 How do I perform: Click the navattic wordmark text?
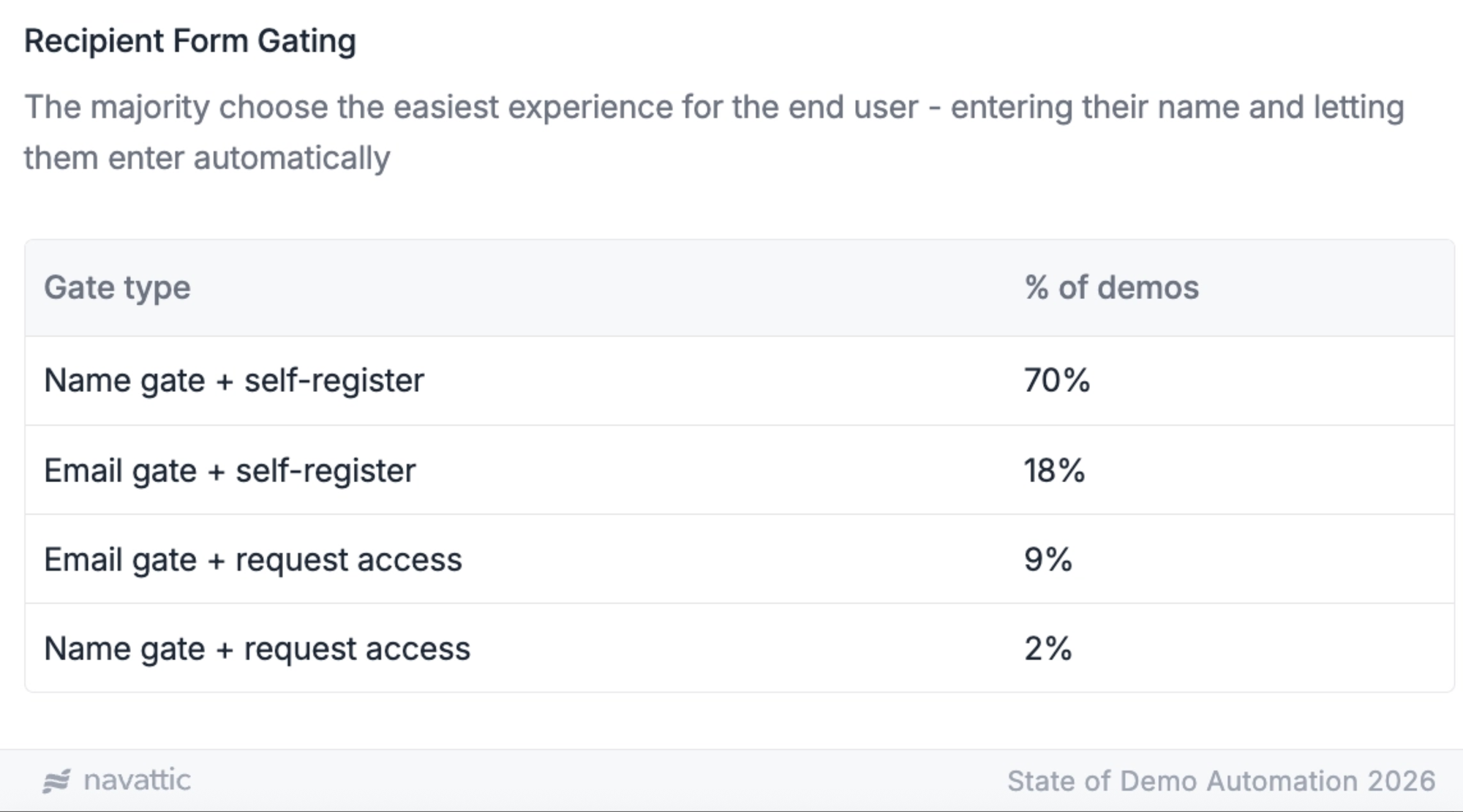pos(138,781)
